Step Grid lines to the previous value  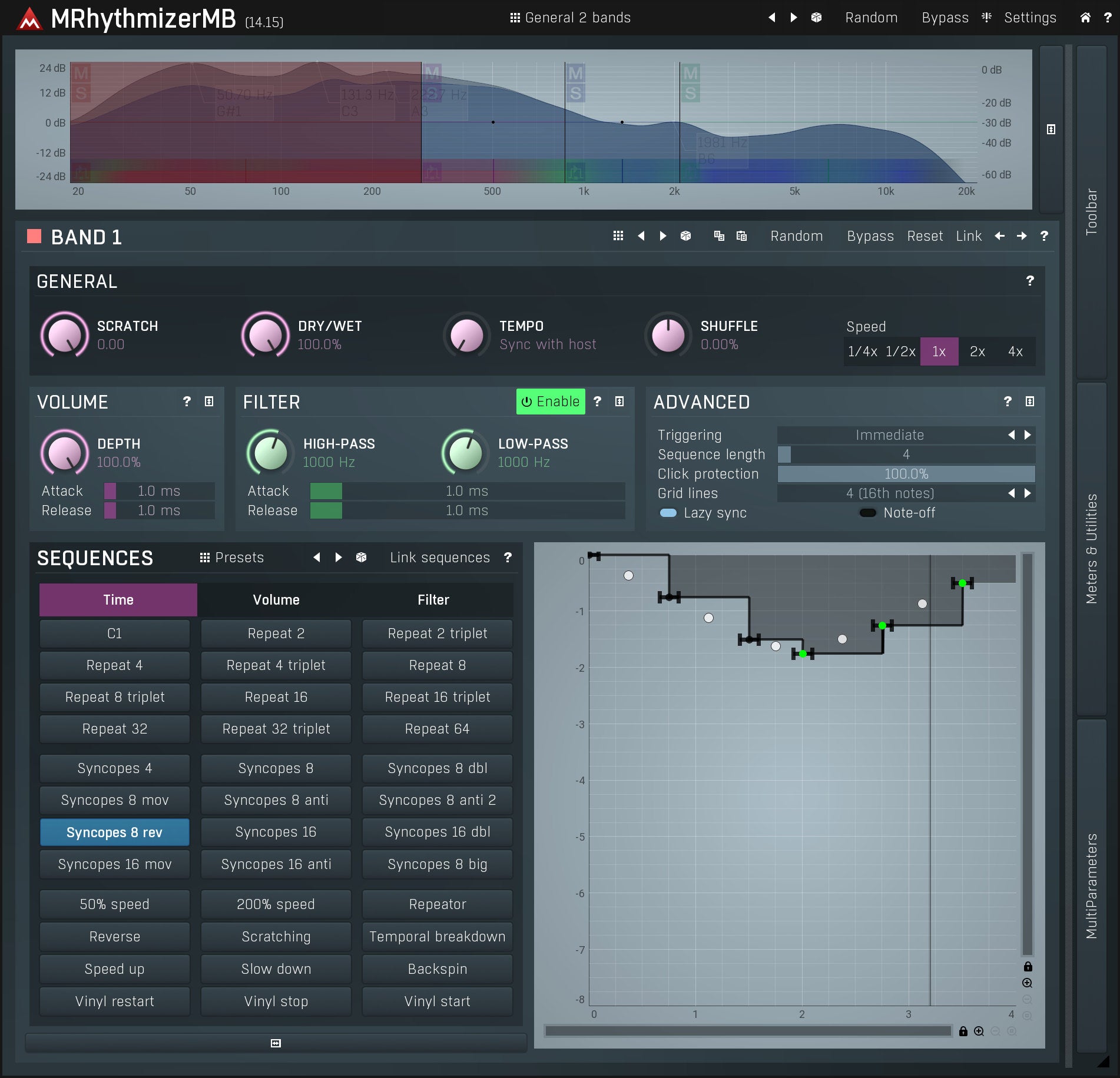[1011, 493]
